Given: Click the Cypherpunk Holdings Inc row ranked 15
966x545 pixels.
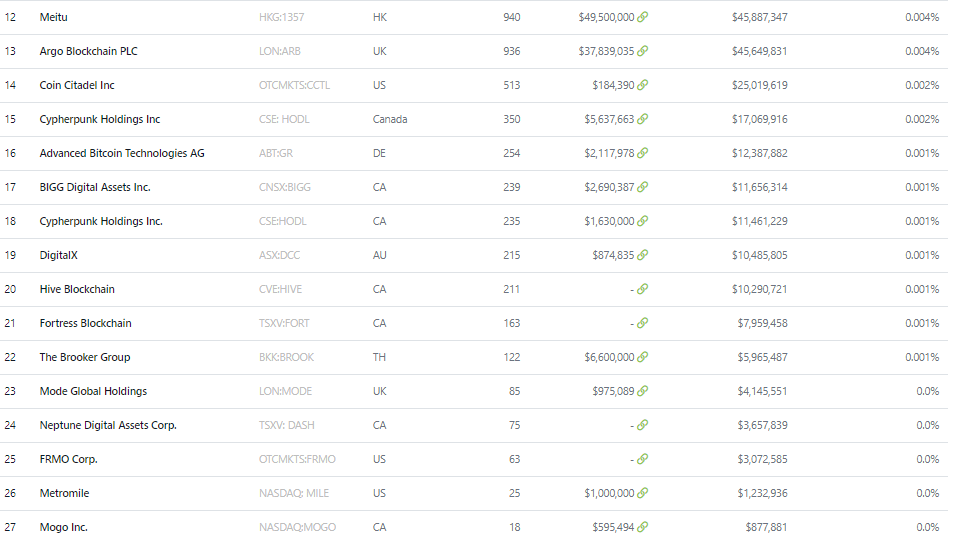Looking at the screenshot, I should 474,119.
